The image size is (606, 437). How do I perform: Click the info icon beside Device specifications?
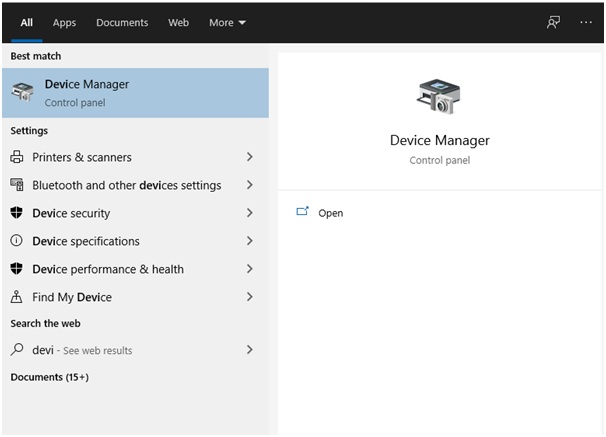click(x=17, y=240)
